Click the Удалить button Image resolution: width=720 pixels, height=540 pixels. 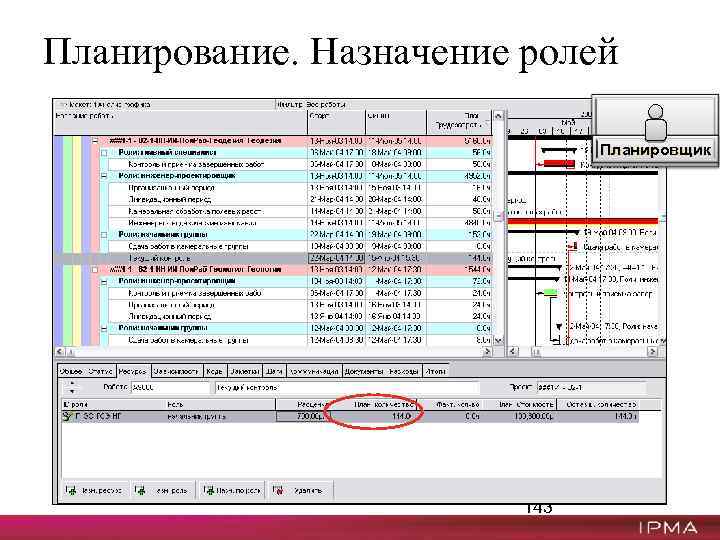click(301, 490)
